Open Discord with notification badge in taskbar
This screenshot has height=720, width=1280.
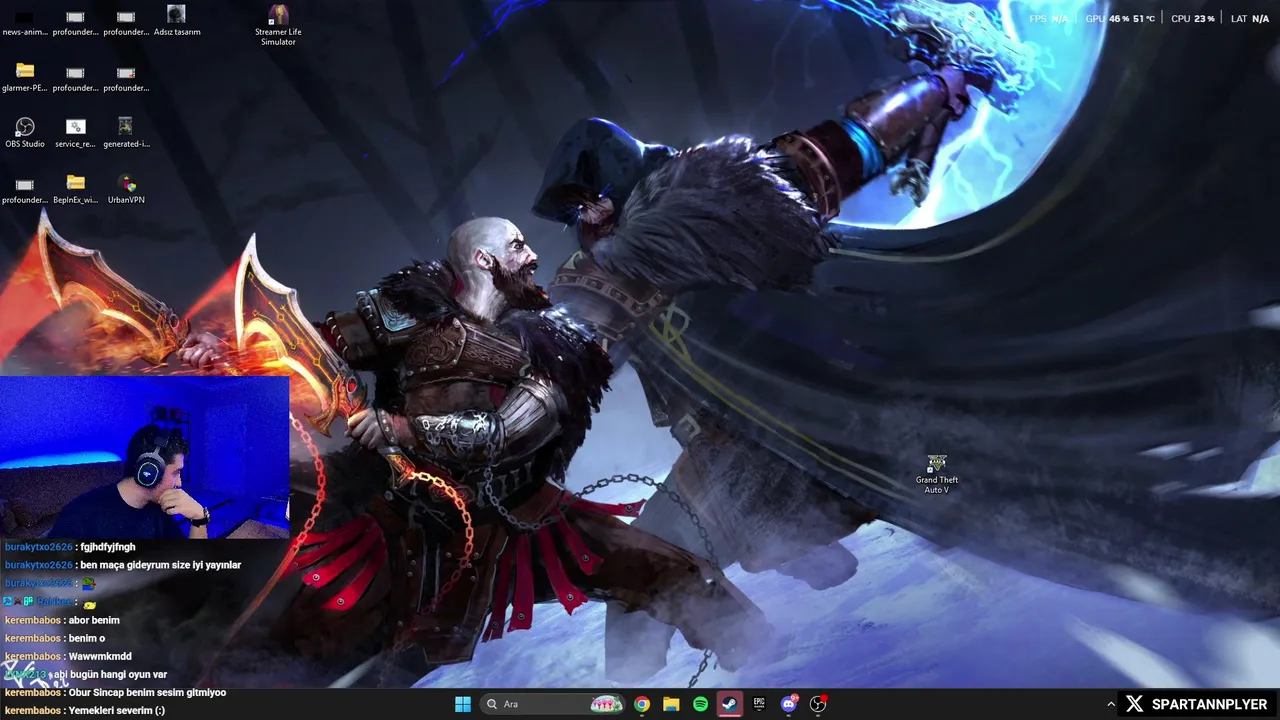pos(789,704)
